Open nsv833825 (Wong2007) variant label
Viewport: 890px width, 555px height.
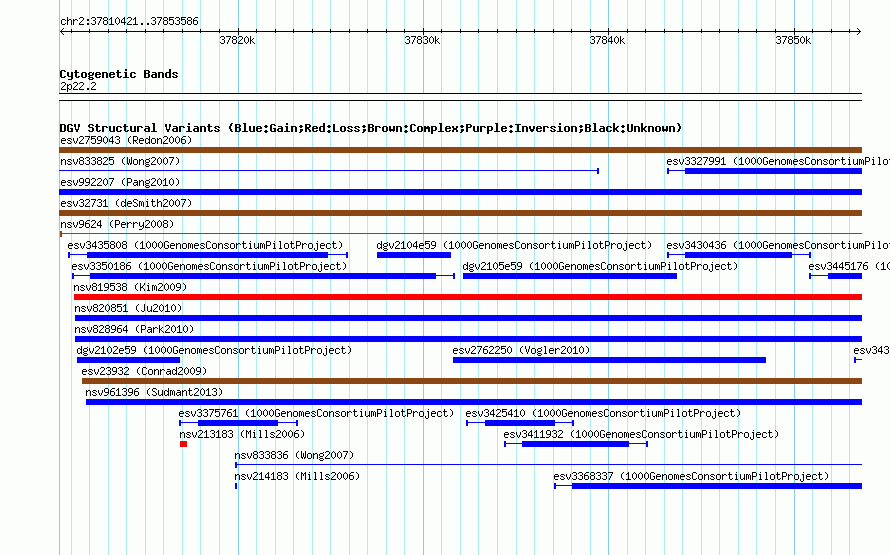coord(120,161)
